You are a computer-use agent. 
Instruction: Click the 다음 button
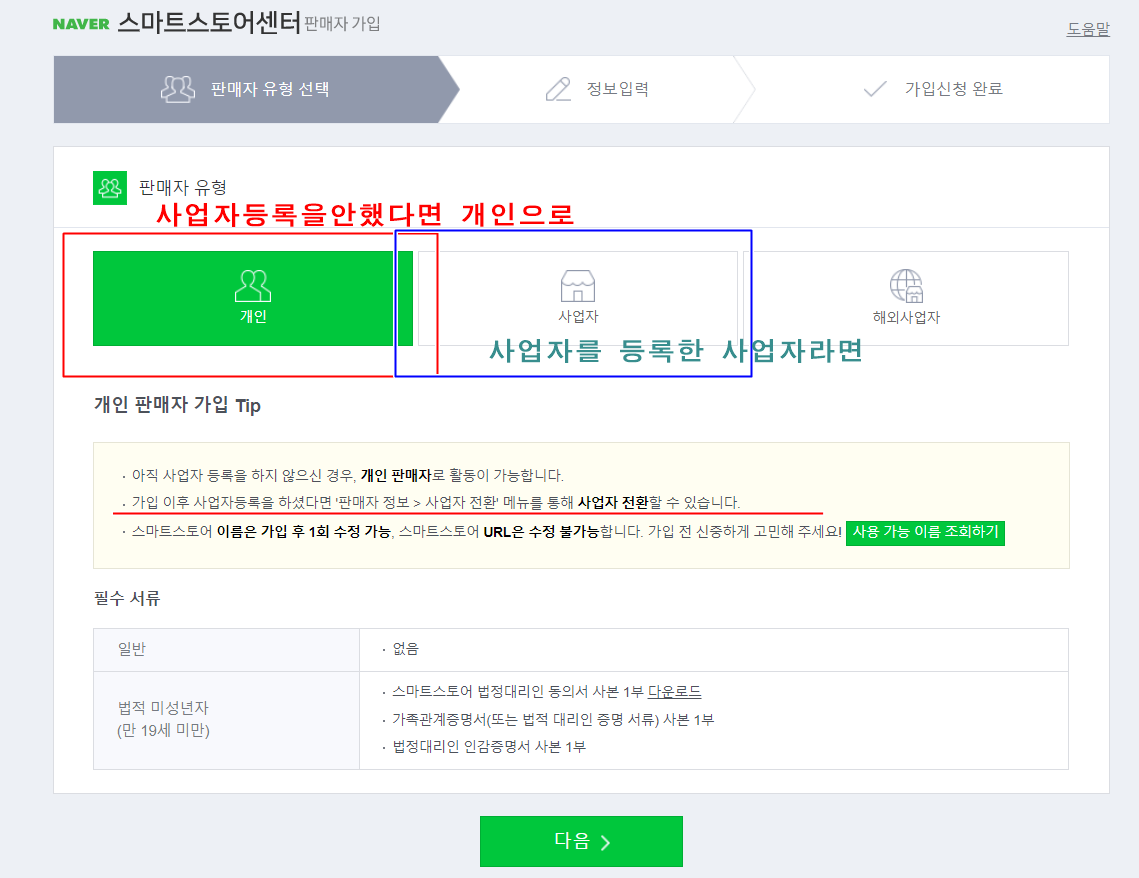tap(581, 841)
